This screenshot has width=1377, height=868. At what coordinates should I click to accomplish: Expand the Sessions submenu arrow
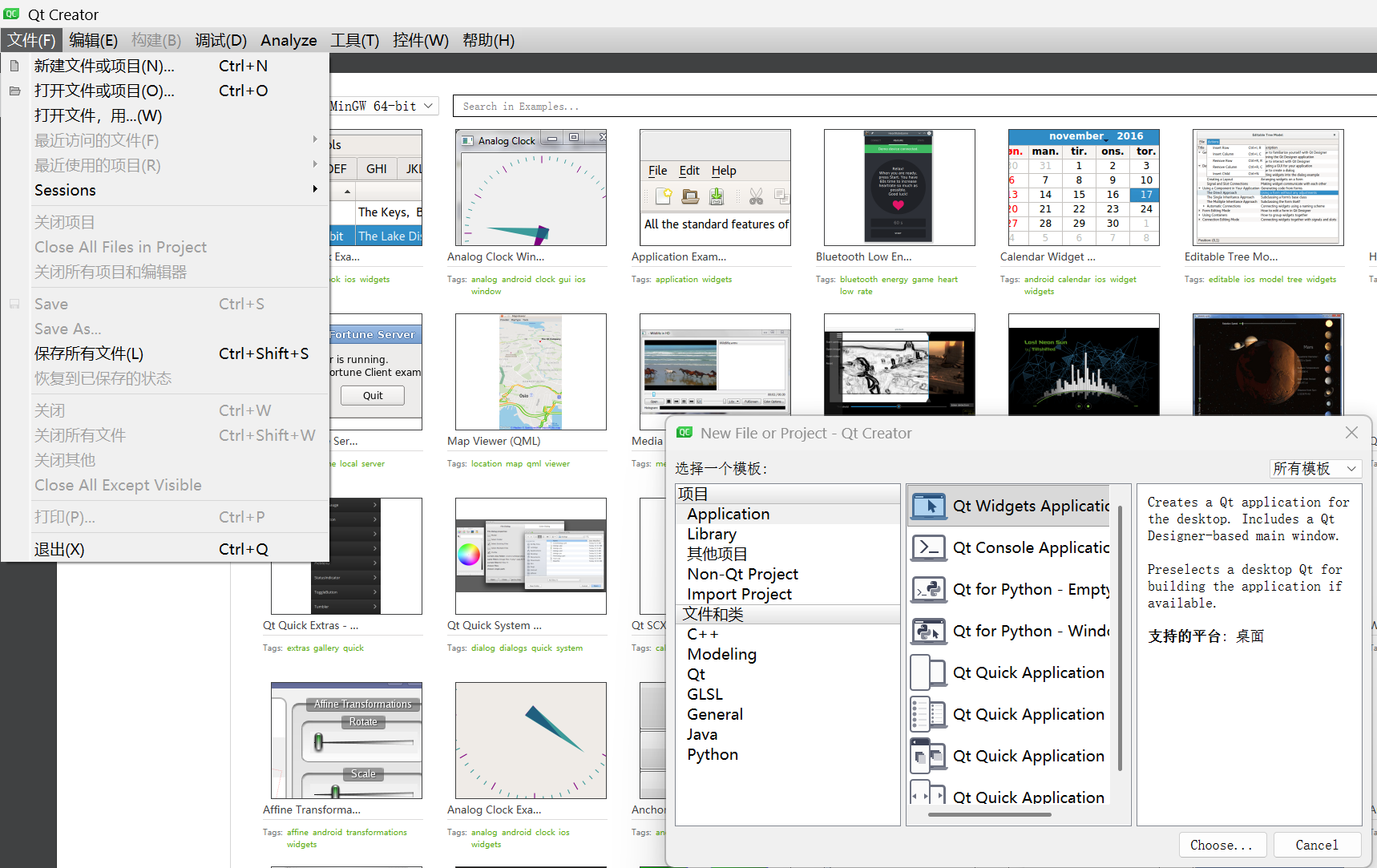click(315, 189)
